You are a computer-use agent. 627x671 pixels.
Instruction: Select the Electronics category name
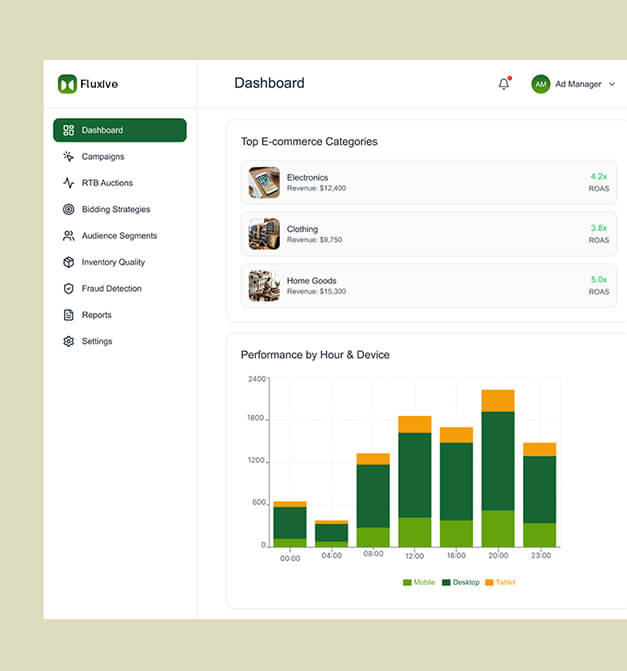(307, 178)
